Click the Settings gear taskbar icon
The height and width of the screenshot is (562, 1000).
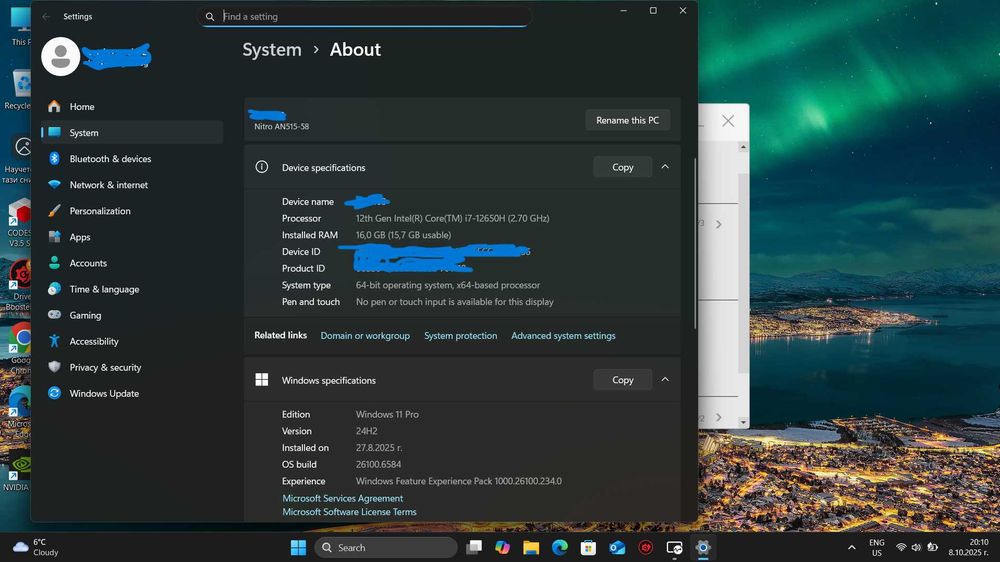703,547
